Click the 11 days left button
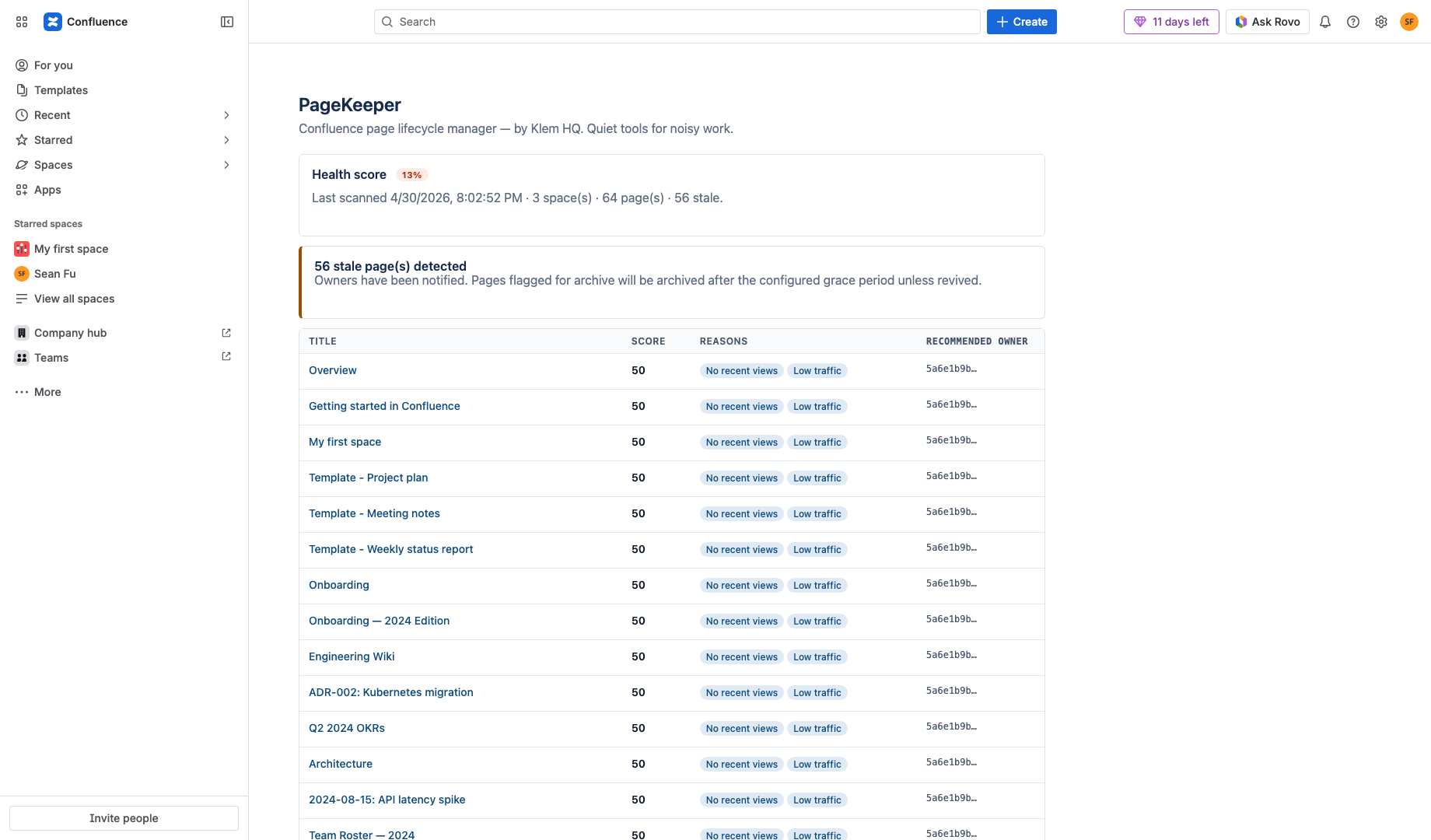Screen dimensions: 1431x840 (x=1171, y=22)
